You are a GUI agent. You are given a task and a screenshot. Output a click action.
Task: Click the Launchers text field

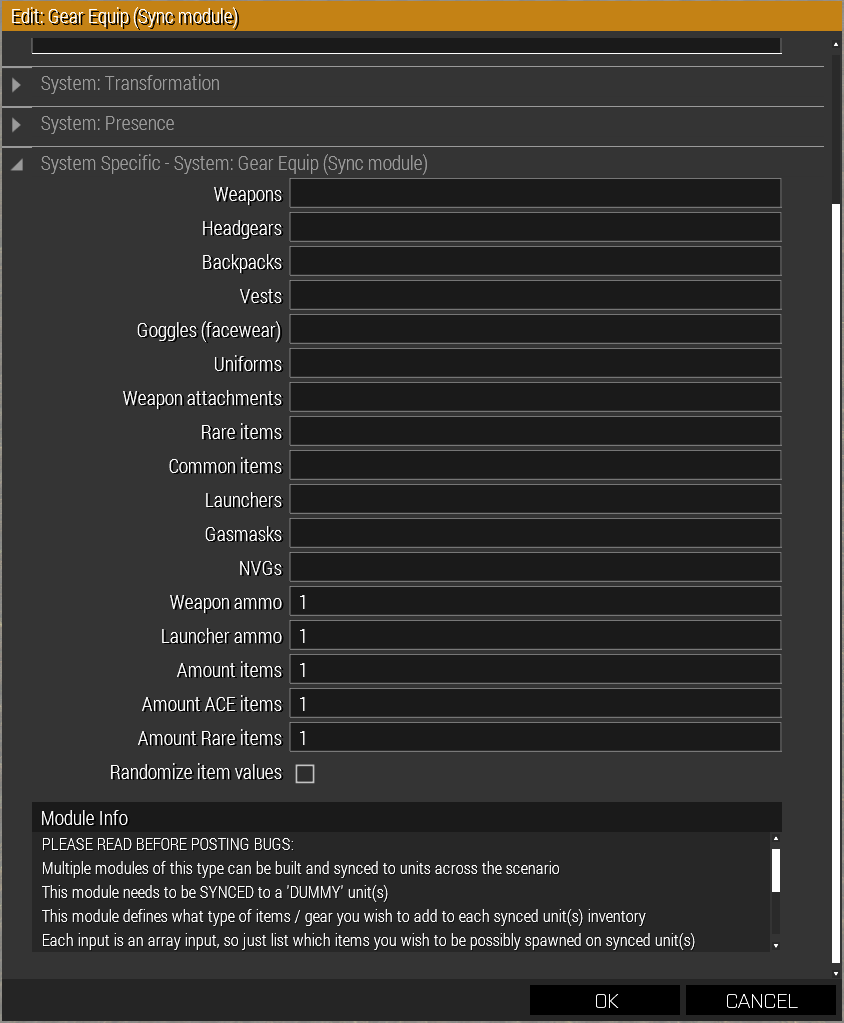(x=535, y=500)
